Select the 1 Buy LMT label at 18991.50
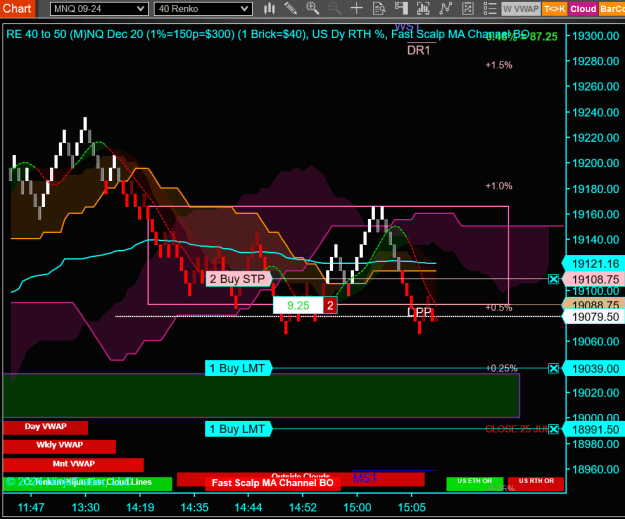Screen dimensions: 625x519 click(x=238, y=429)
